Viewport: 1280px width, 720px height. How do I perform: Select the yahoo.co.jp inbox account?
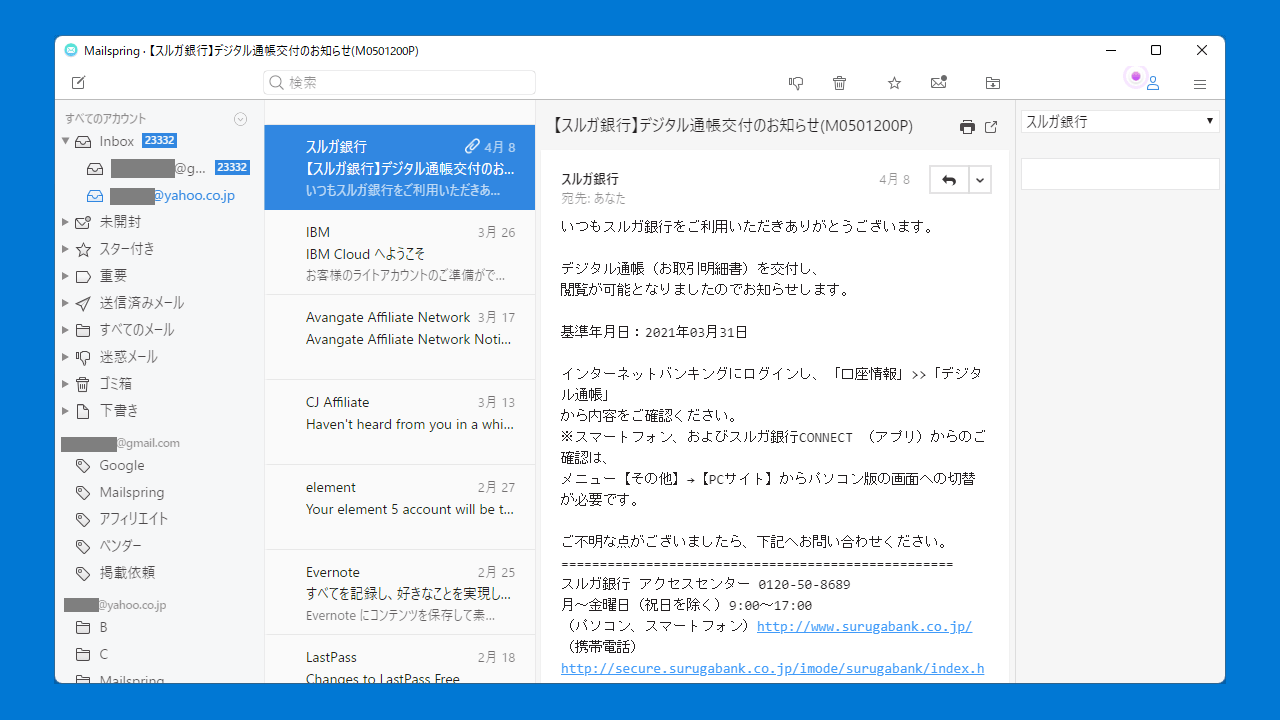[159, 195]
